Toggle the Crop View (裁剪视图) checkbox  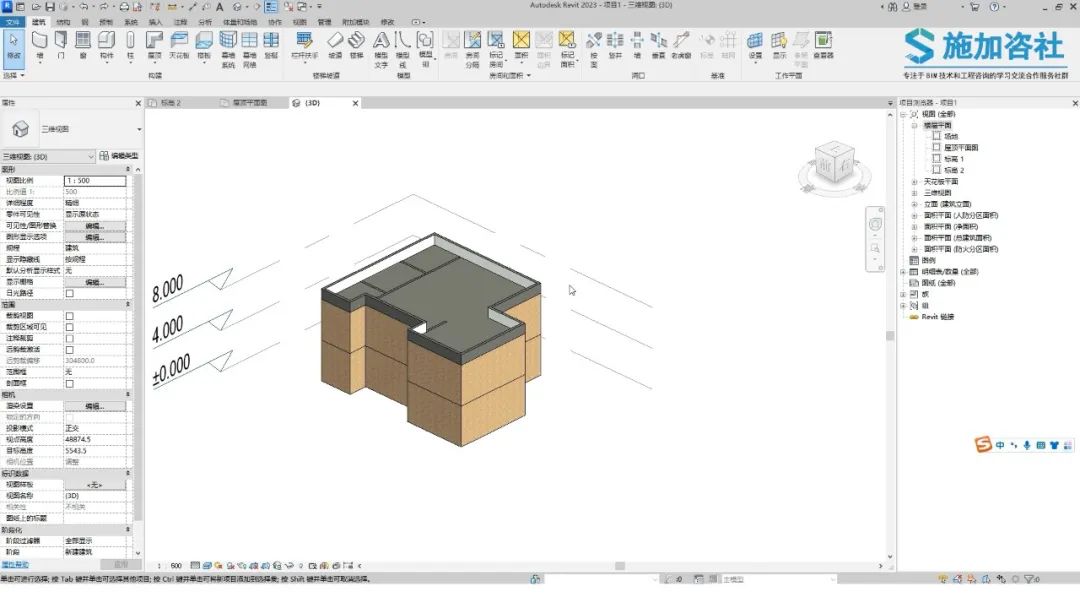[x=70, y=316]
